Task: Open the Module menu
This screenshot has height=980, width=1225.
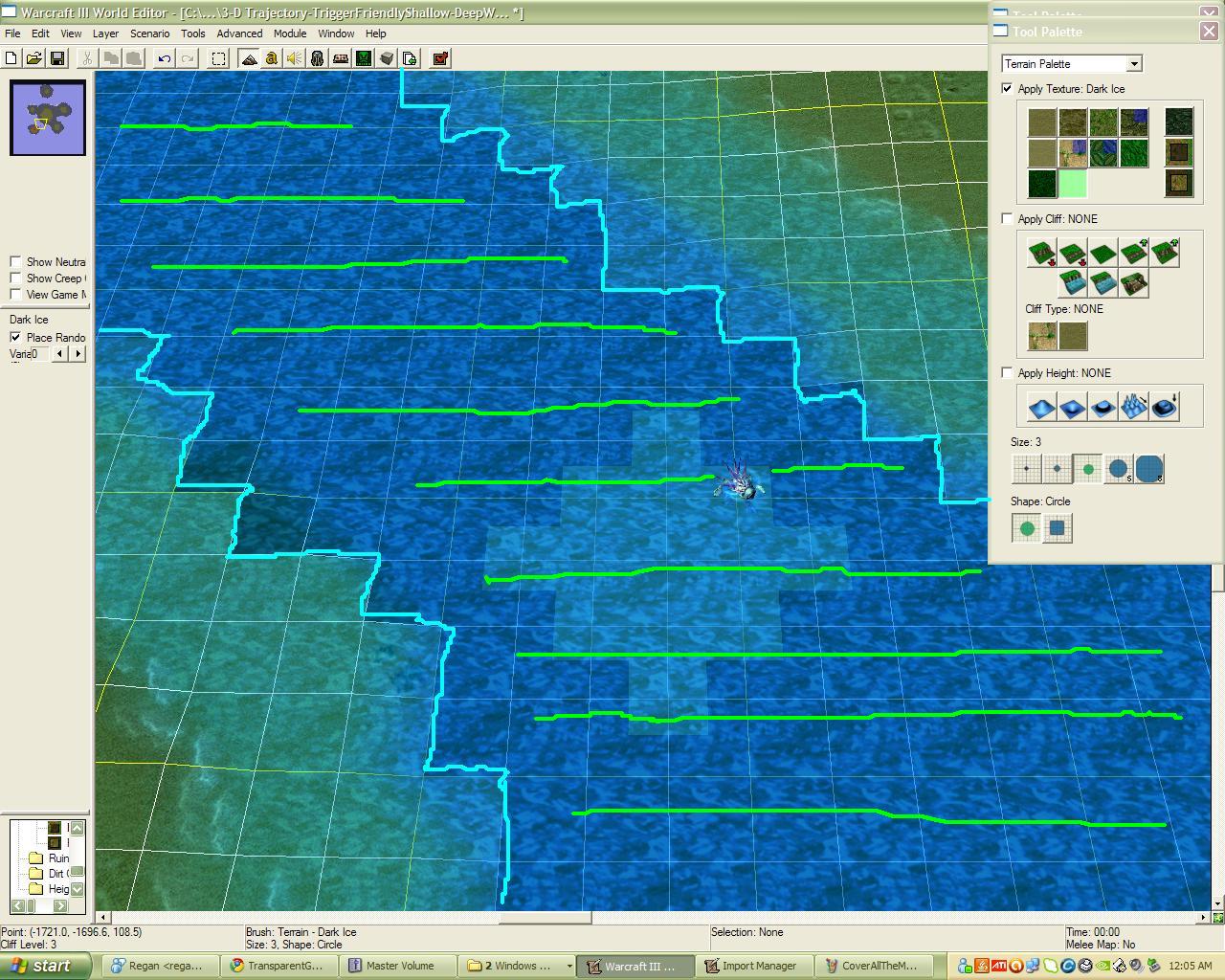Action: tap(290, 33)
